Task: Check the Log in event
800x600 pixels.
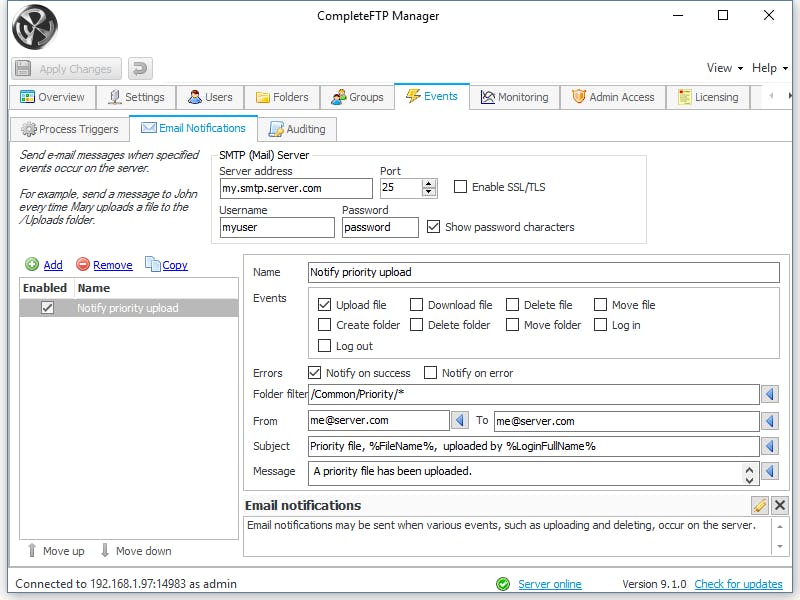Action: coord(601,324)
